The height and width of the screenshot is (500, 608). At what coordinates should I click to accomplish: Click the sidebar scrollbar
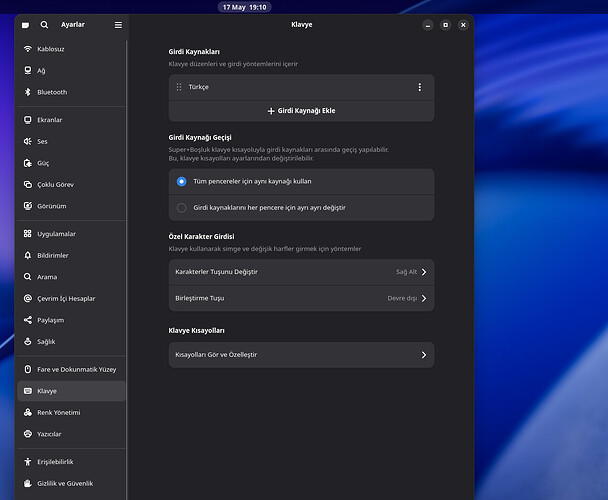(x=127, y=268)
